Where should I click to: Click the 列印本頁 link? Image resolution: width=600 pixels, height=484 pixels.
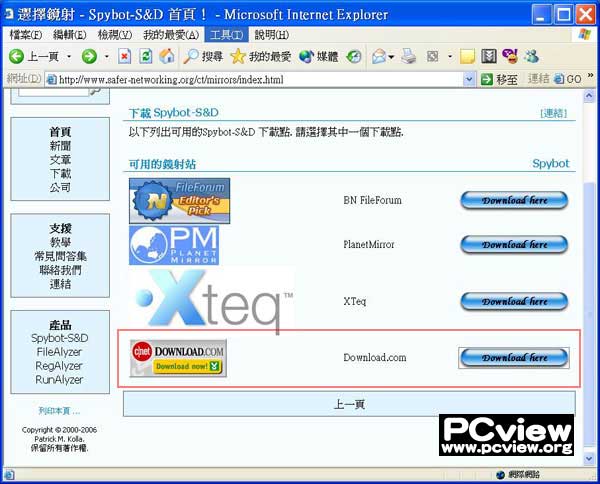tap(59, 411)
